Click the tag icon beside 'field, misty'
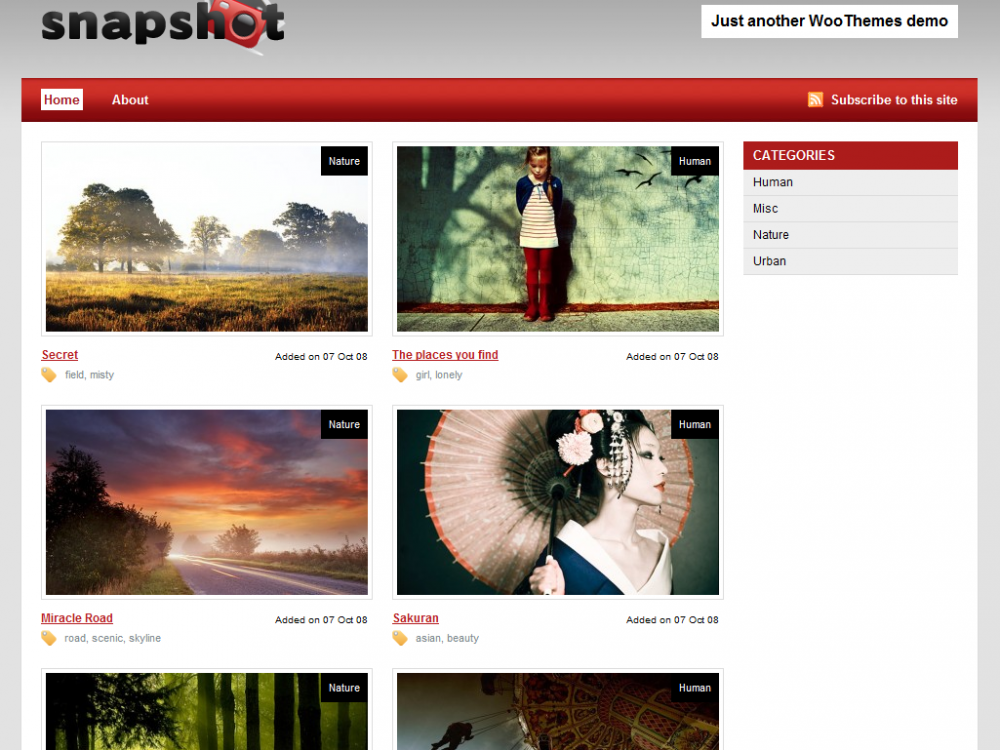Viewport: 1000px width, 750px height. 49,375
